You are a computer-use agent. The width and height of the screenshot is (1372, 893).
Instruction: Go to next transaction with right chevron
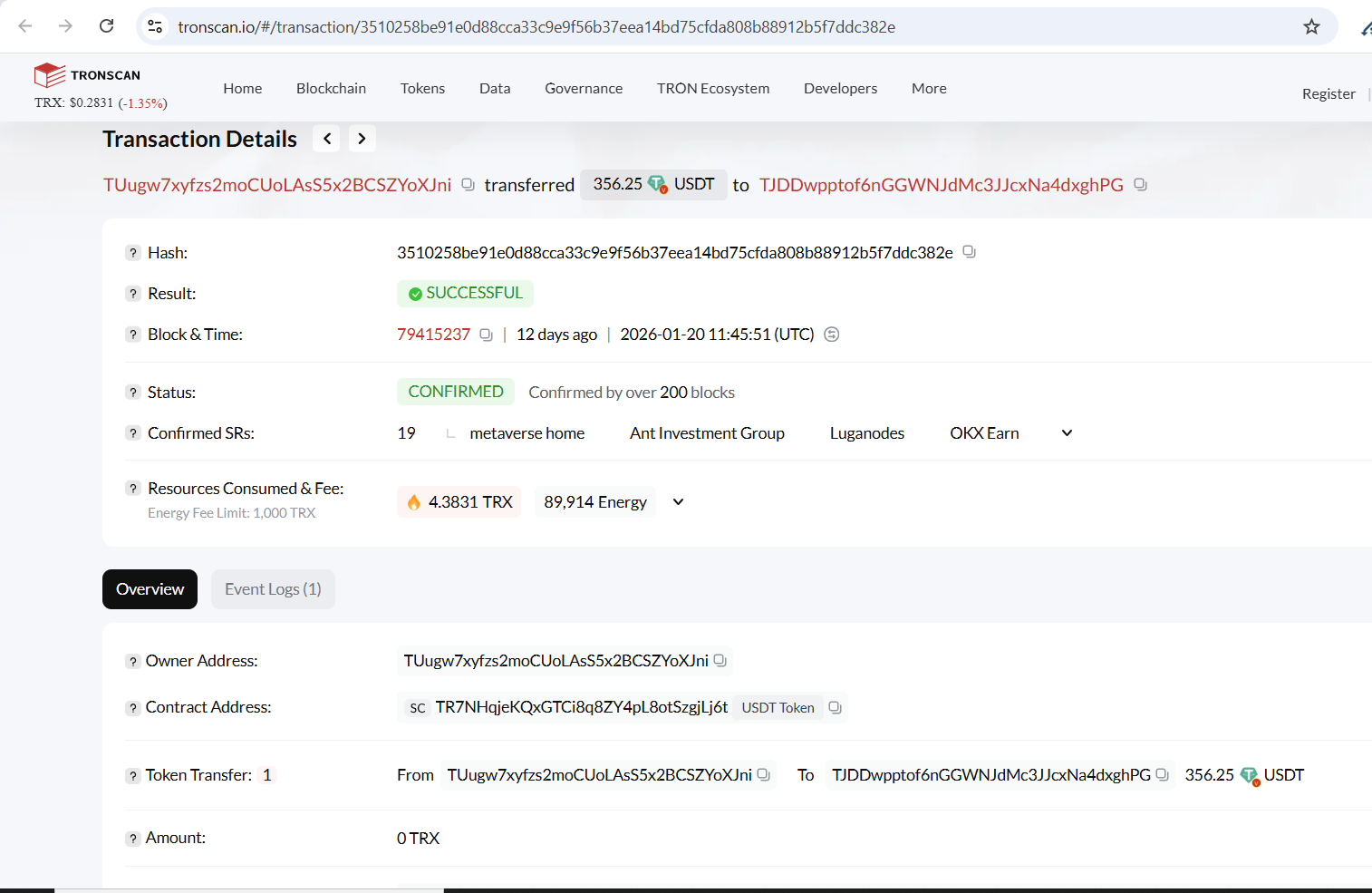pyautogui.click(x=362, y=139)
